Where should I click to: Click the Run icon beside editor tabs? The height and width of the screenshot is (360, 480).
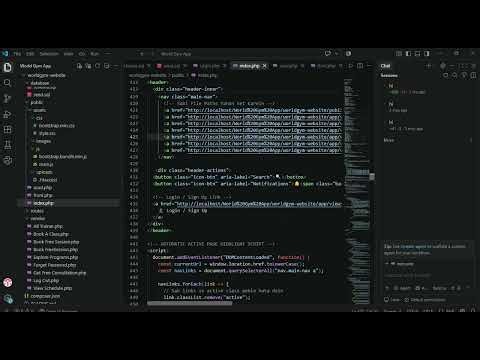click(351, 66)
